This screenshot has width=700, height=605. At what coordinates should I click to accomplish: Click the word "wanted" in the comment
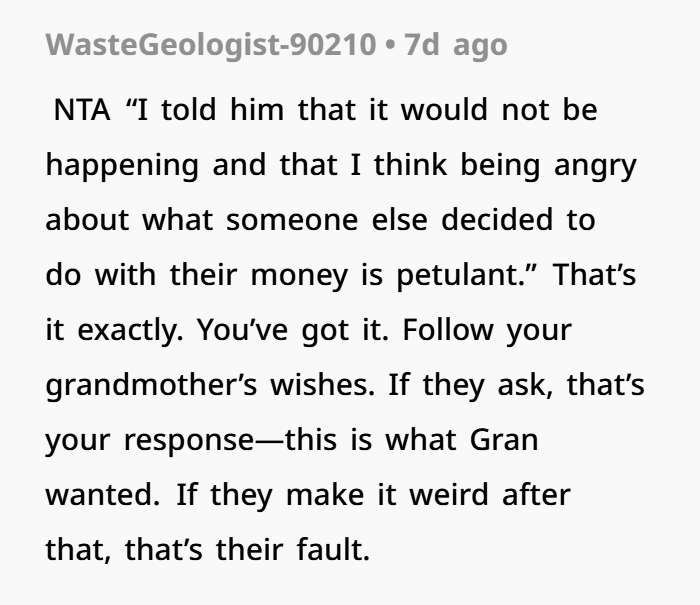(x=103, y=495)
